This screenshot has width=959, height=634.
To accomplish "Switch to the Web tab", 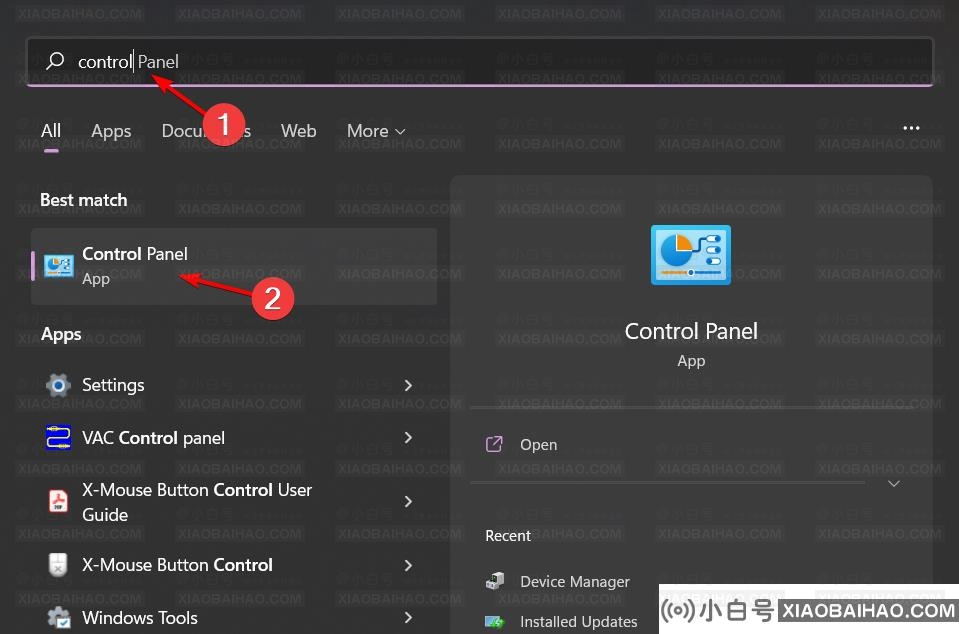I will pyautogui.click(x=298, y=131).
